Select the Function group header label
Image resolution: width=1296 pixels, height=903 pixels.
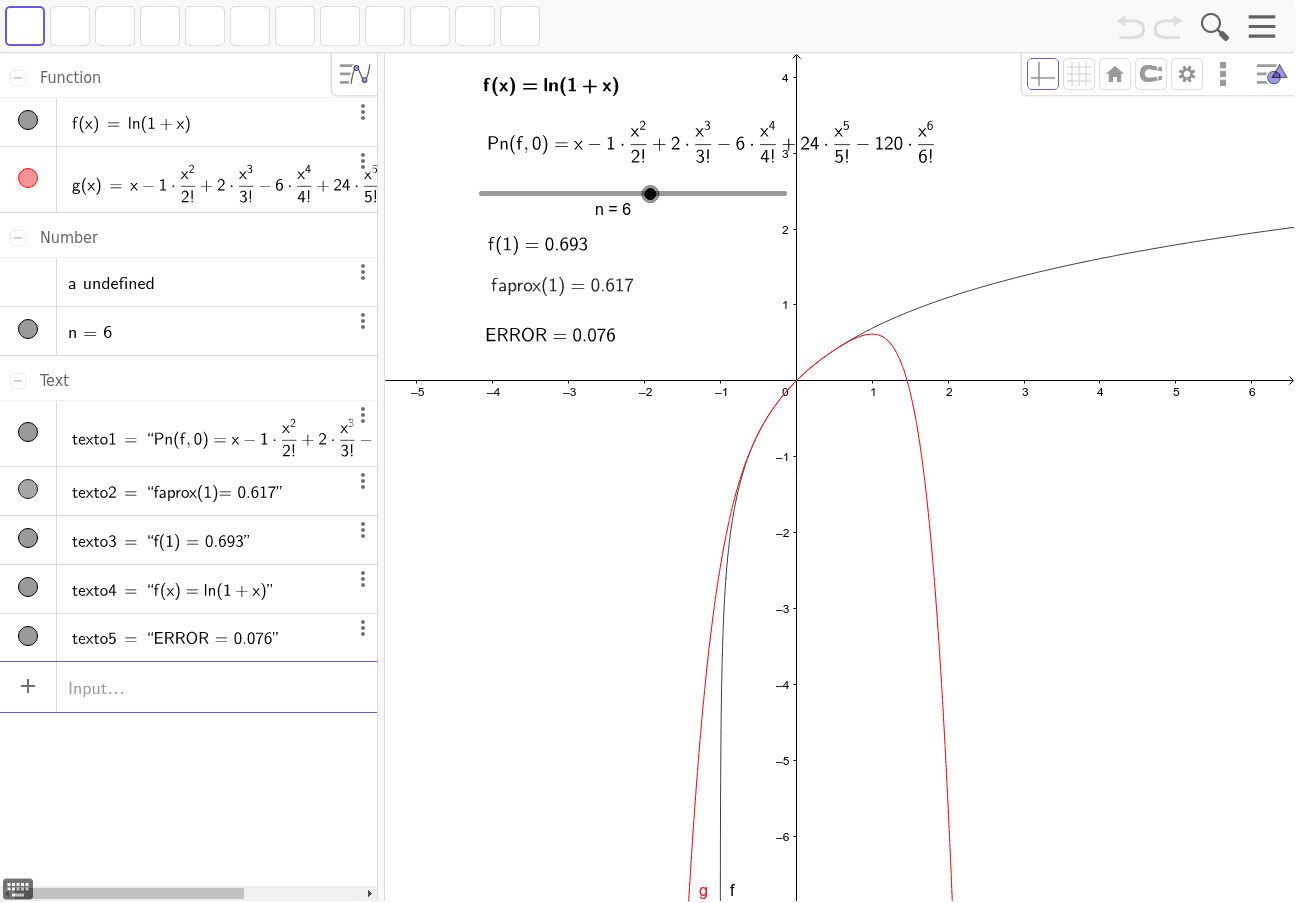70,77
